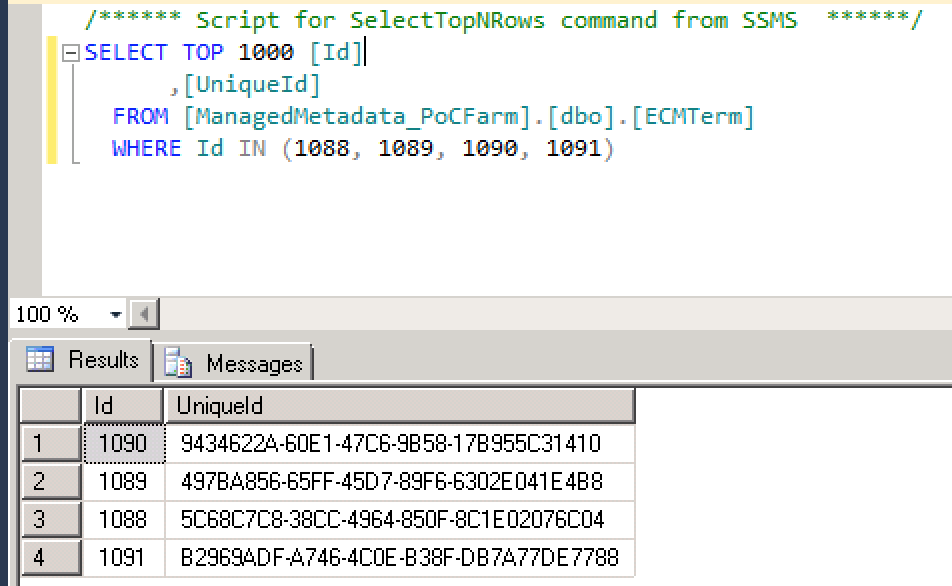Click the horizontal scroll left arrow
952x586 pixels.
(144, 314)
